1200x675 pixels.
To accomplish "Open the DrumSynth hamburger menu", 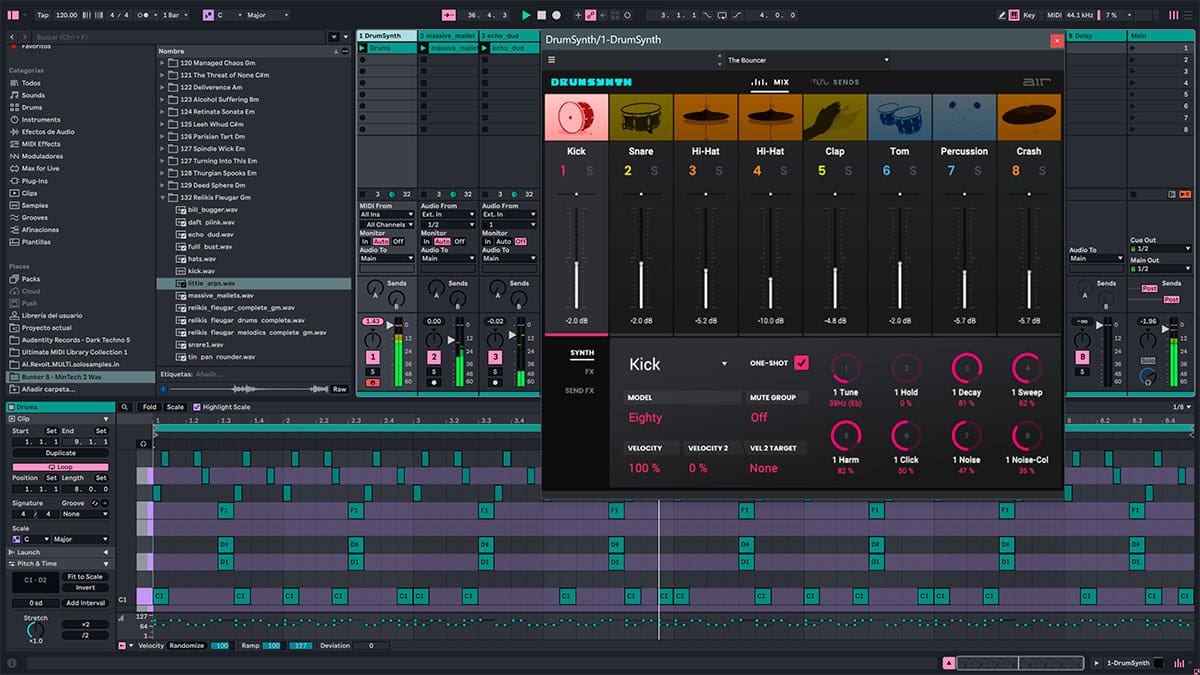I will pyautogui.click(x=551, y=60).
